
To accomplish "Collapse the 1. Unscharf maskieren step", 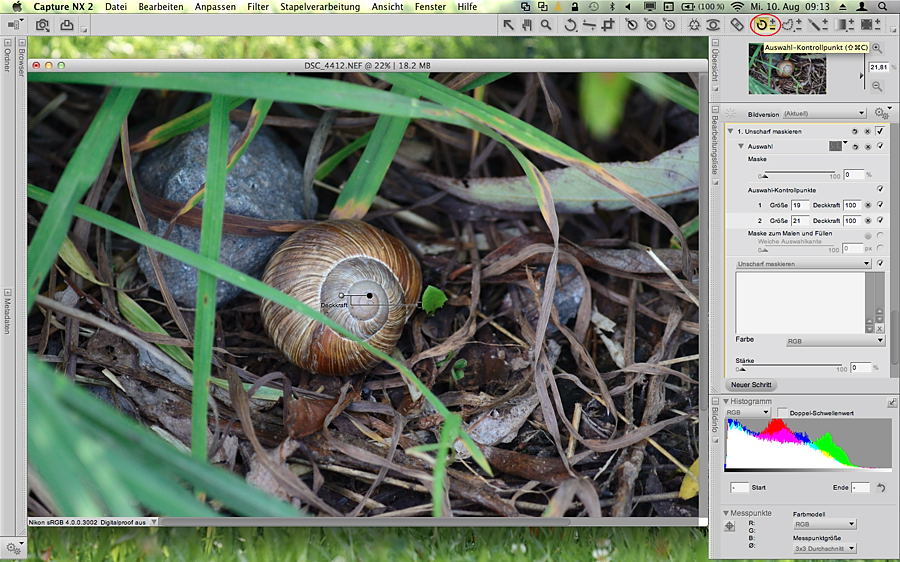I will pyautogui.click(x=731, y=131).
